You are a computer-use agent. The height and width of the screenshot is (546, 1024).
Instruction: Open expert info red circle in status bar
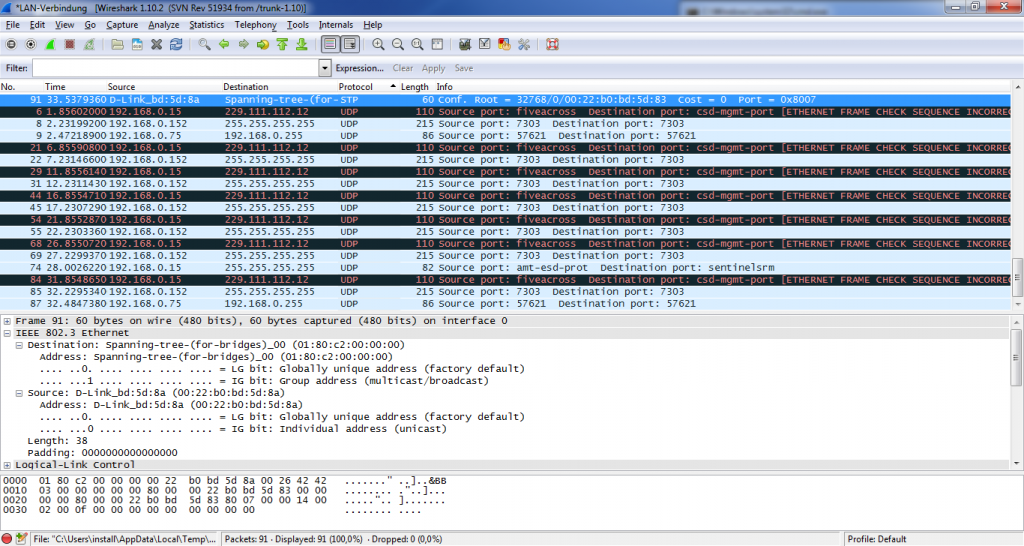7,539
